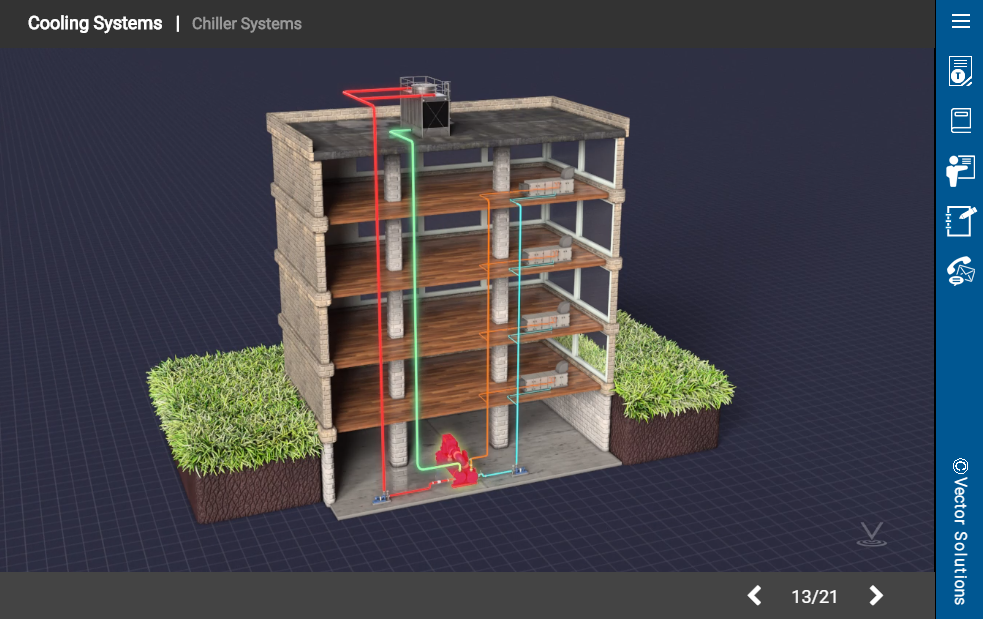Click the 13/21 page counter
The image size is (983, 619).
click(814, 597)
